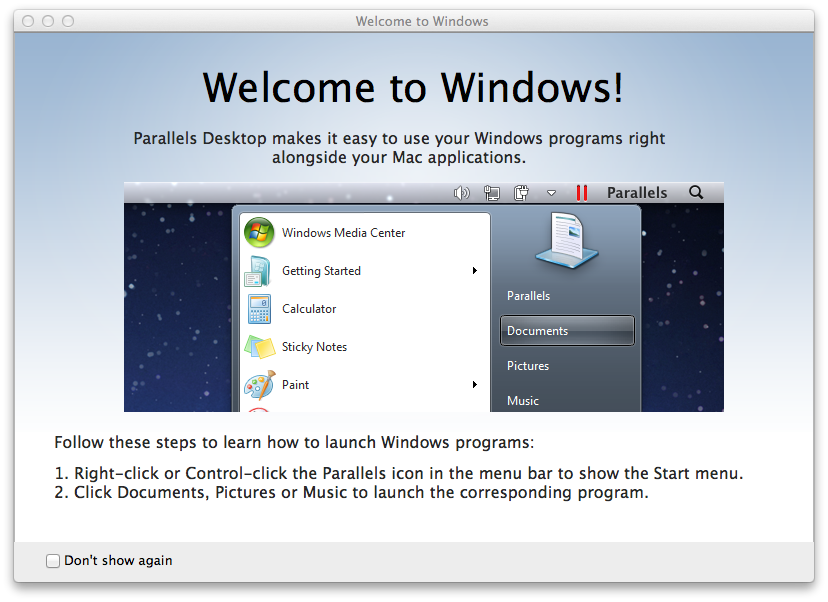This screenshot has width=828, height=602.
Task: Click the Pictures link in Start menu
Action: 528,365
